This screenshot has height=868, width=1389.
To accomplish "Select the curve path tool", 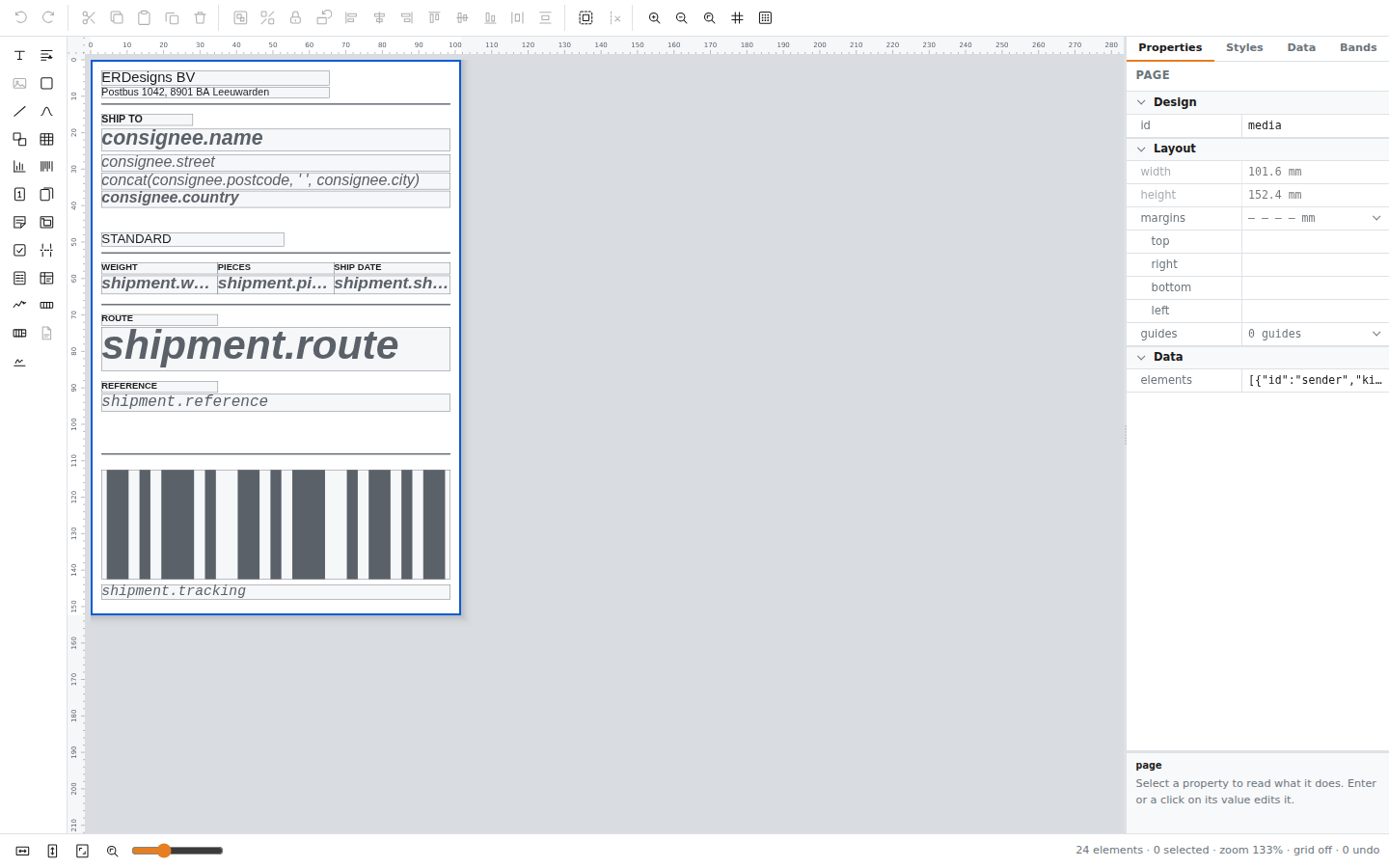I will [x=46, y=112].
